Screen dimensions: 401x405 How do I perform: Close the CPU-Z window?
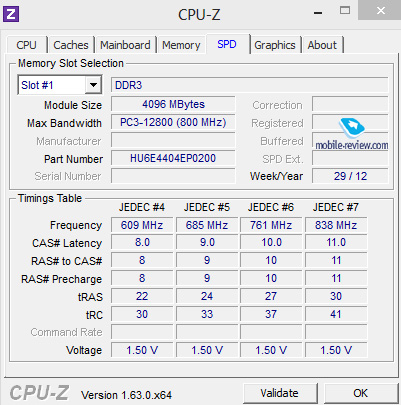pyautogui.click(x=380, y=10)
